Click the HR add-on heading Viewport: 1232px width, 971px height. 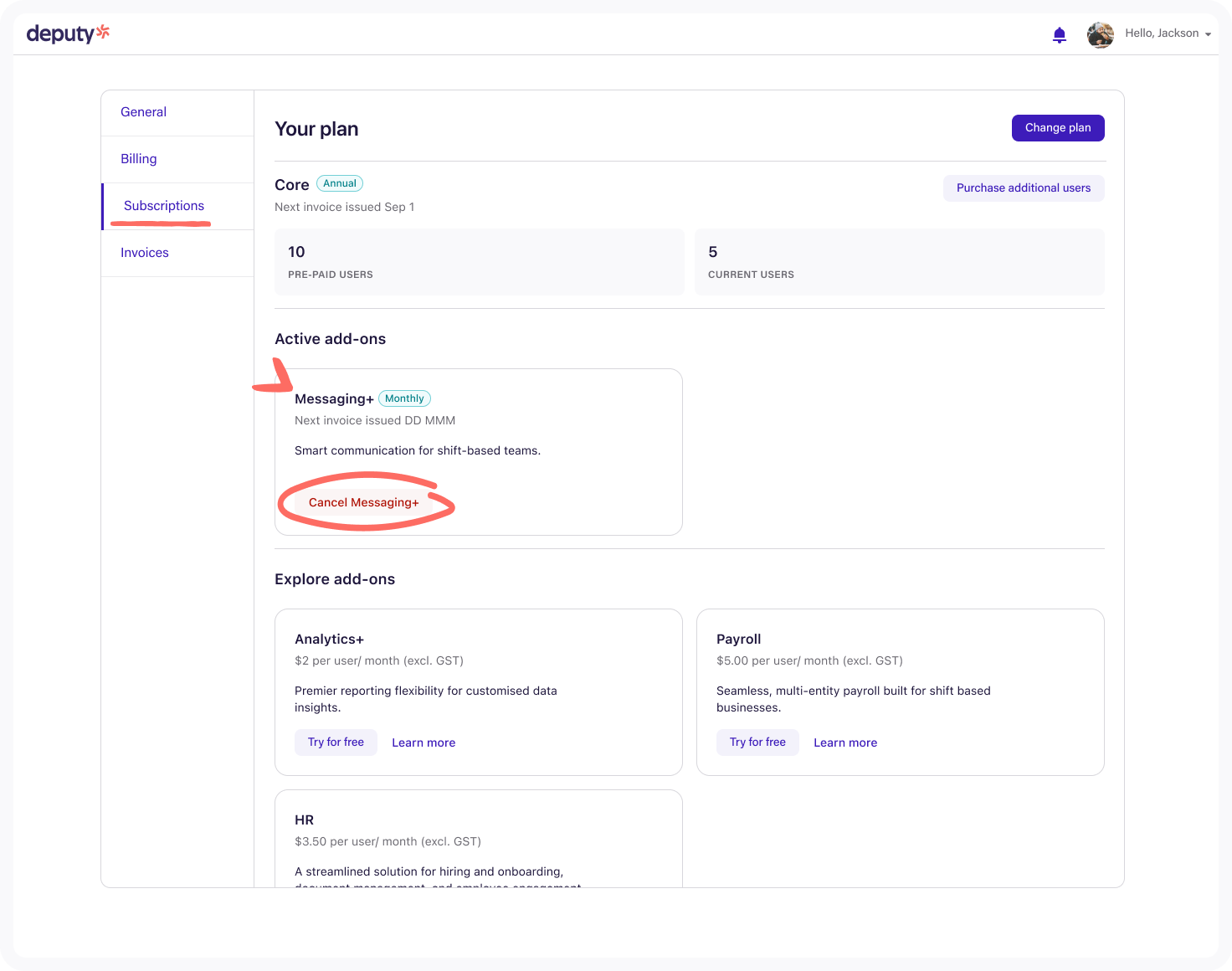point(304,820)
